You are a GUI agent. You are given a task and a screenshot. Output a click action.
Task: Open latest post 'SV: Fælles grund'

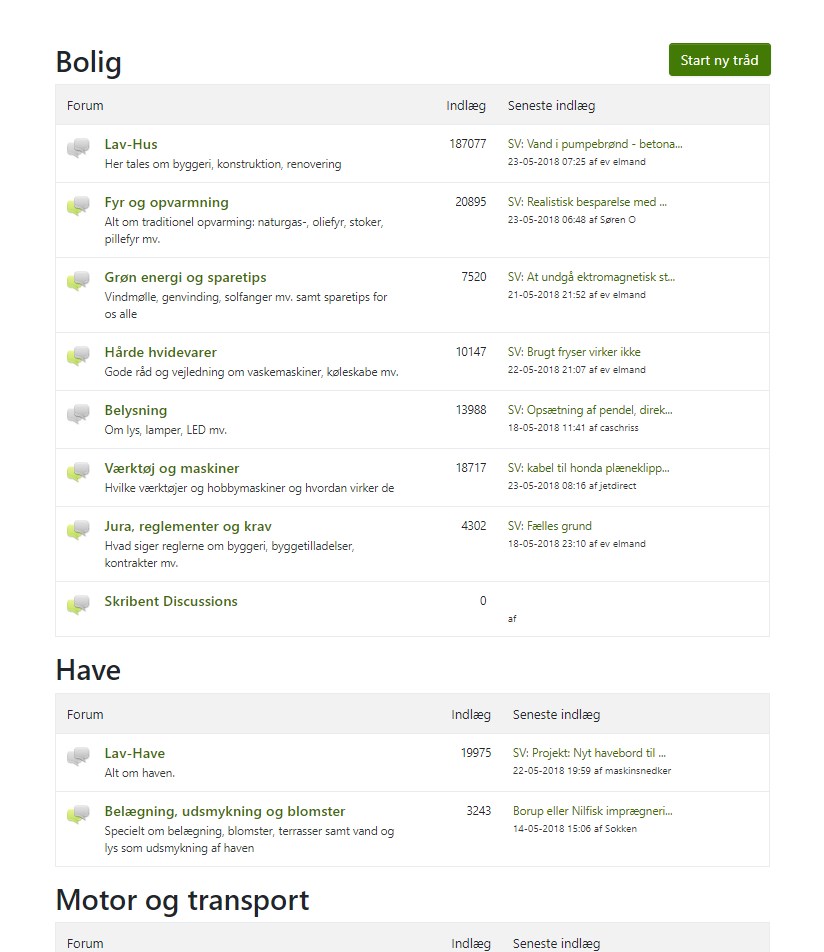pyautogui.click(x=550, y=526)
